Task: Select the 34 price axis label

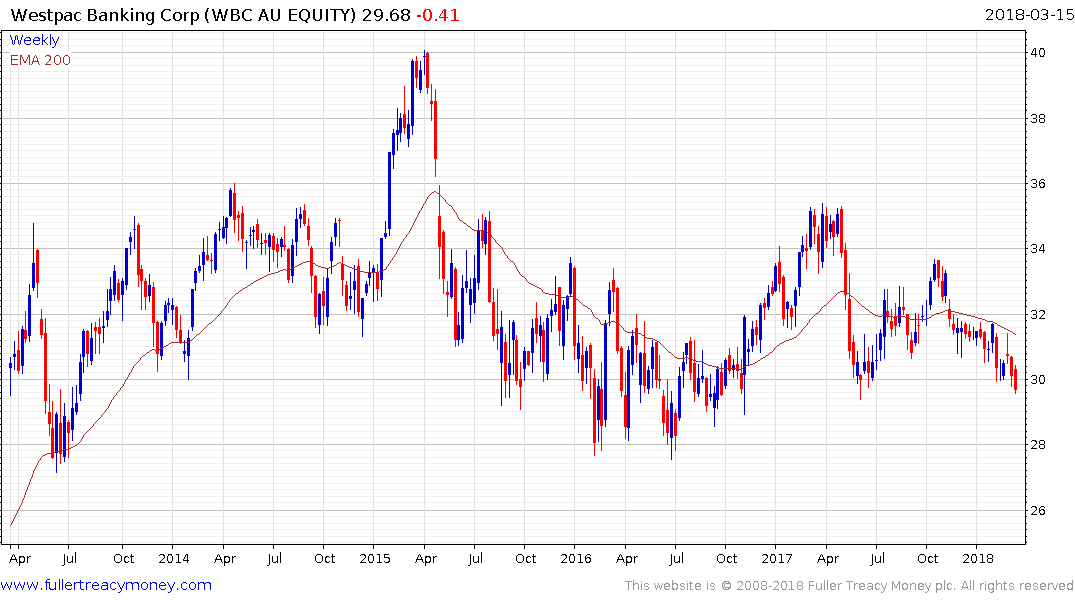Action: click(x=1038, y=249)
